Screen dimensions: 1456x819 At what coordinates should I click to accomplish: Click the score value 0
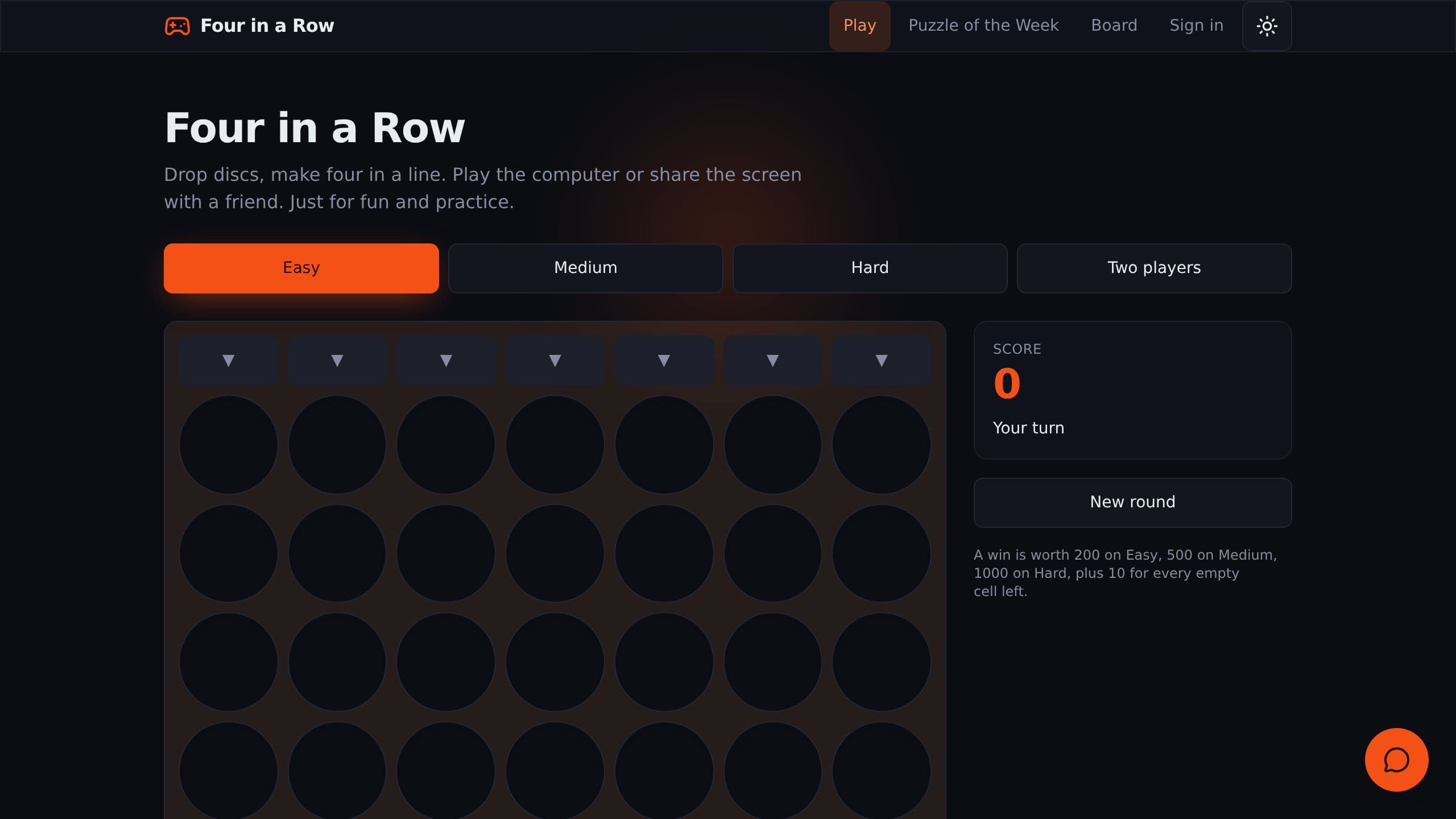coord(1007,384)
